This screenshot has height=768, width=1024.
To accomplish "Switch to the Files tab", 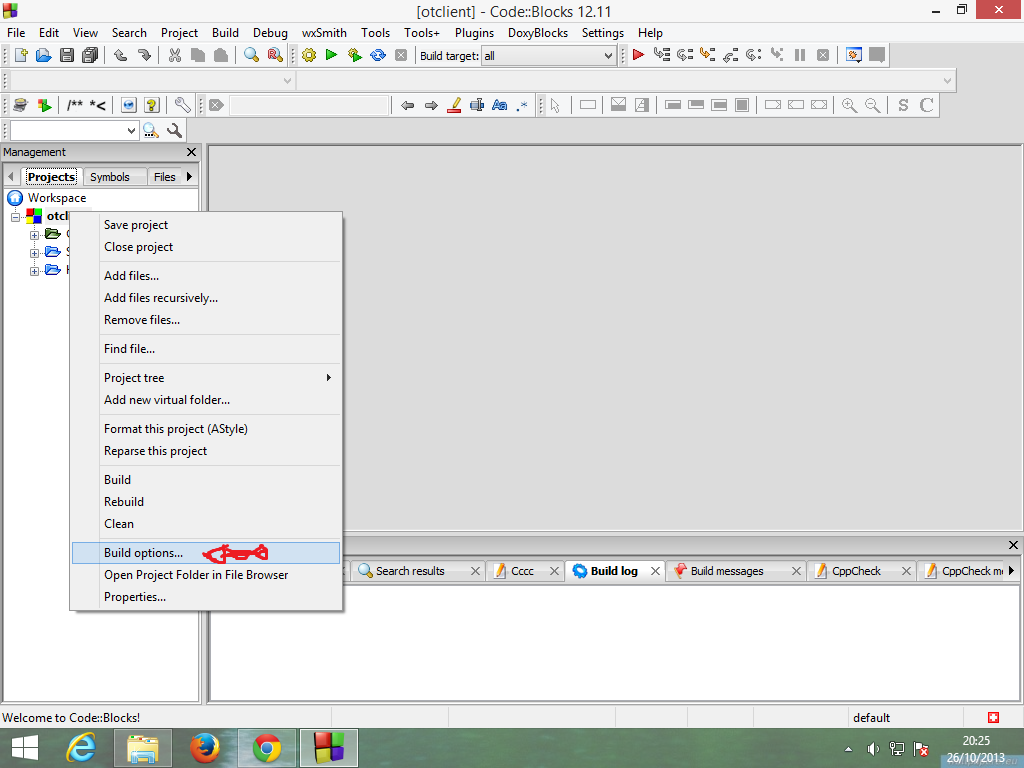I will point(165,177).
